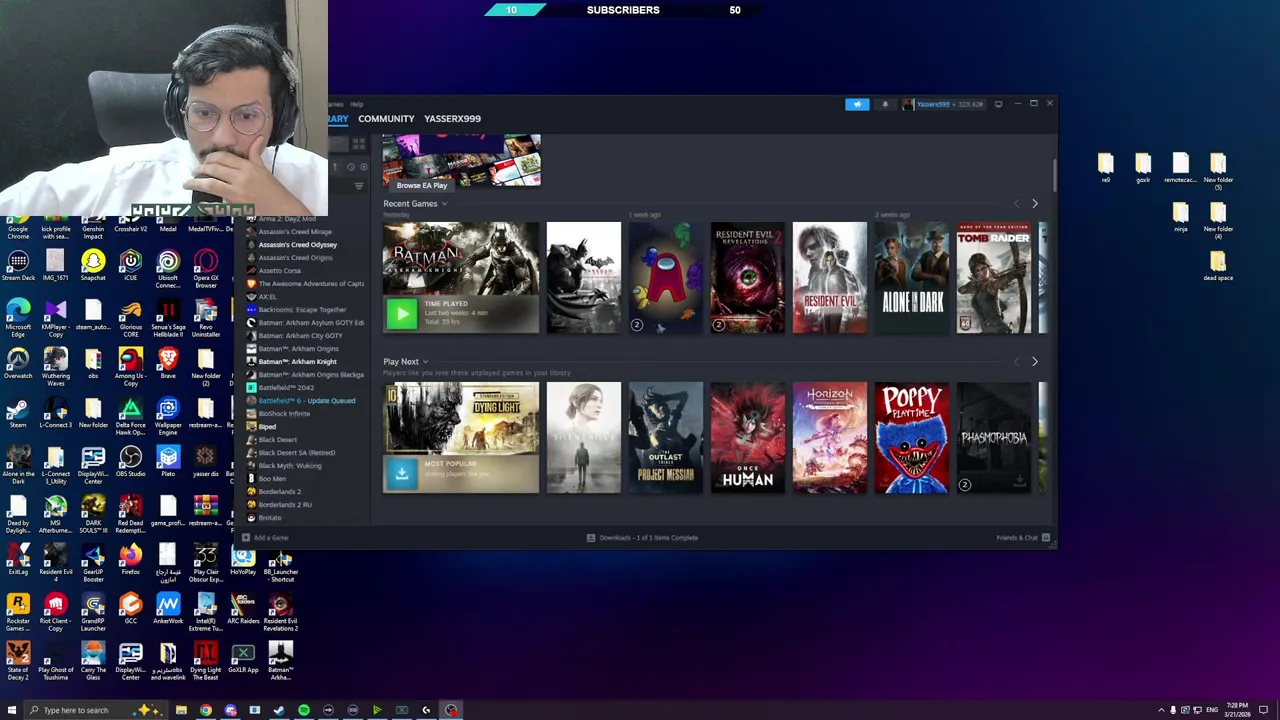Image resolution: width=1280 pixels, height=720 pixels.
Task: Open re9 folder on desktop
Action: pyautogui.click(x=1105, y=168)
